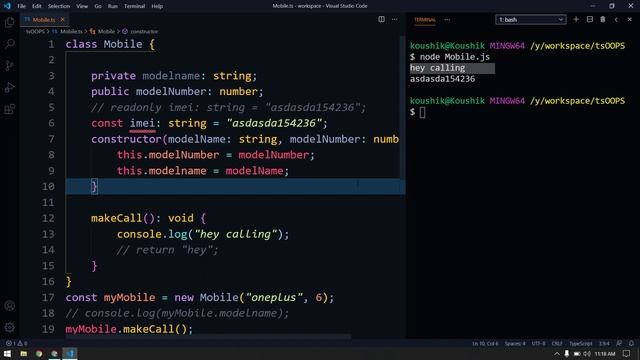Select the TERMINAL panel tab
The height and width of the screenshot is (360, 640).
click(x=424, y=20)
